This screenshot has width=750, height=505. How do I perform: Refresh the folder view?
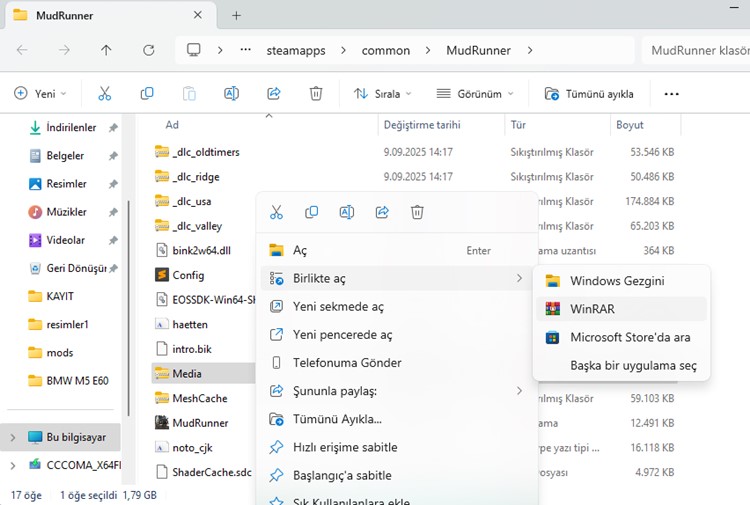click(149, 50)
